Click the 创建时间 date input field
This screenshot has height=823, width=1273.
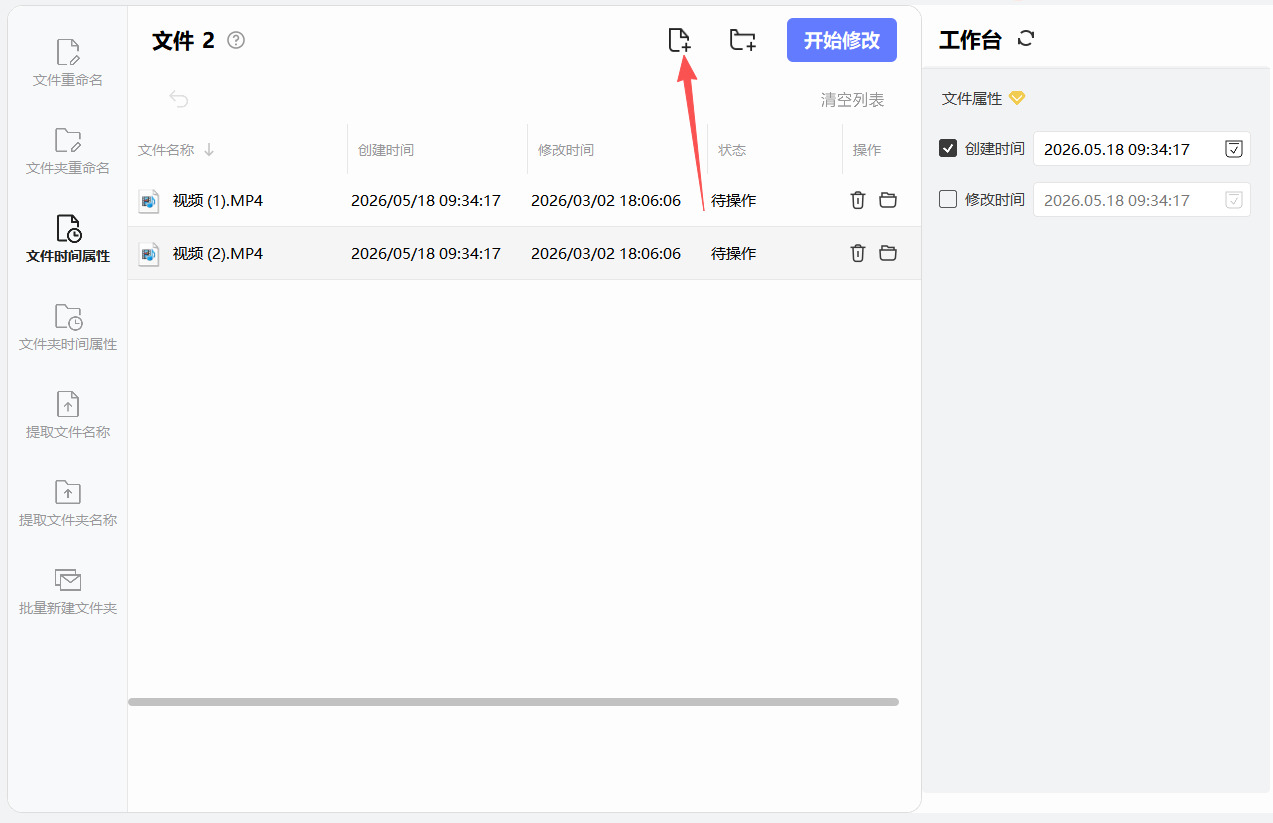[1142, 149]
